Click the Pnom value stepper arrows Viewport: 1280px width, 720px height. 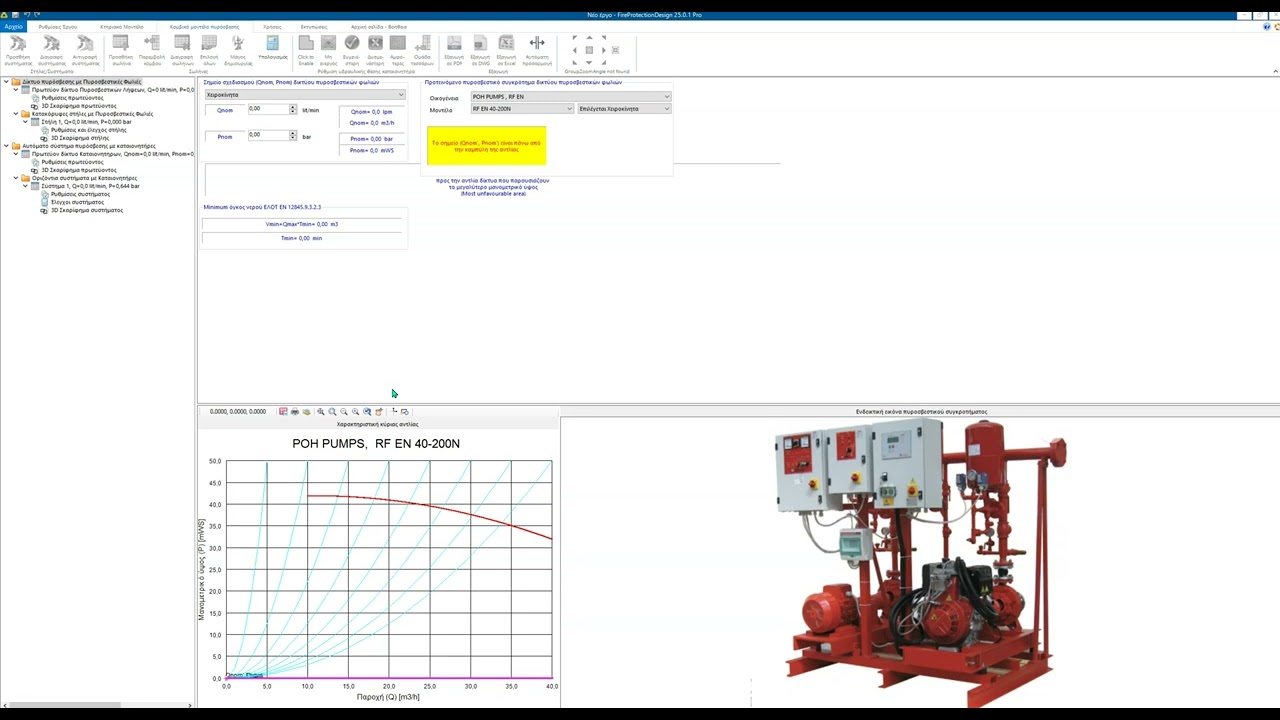pos(293,135)
